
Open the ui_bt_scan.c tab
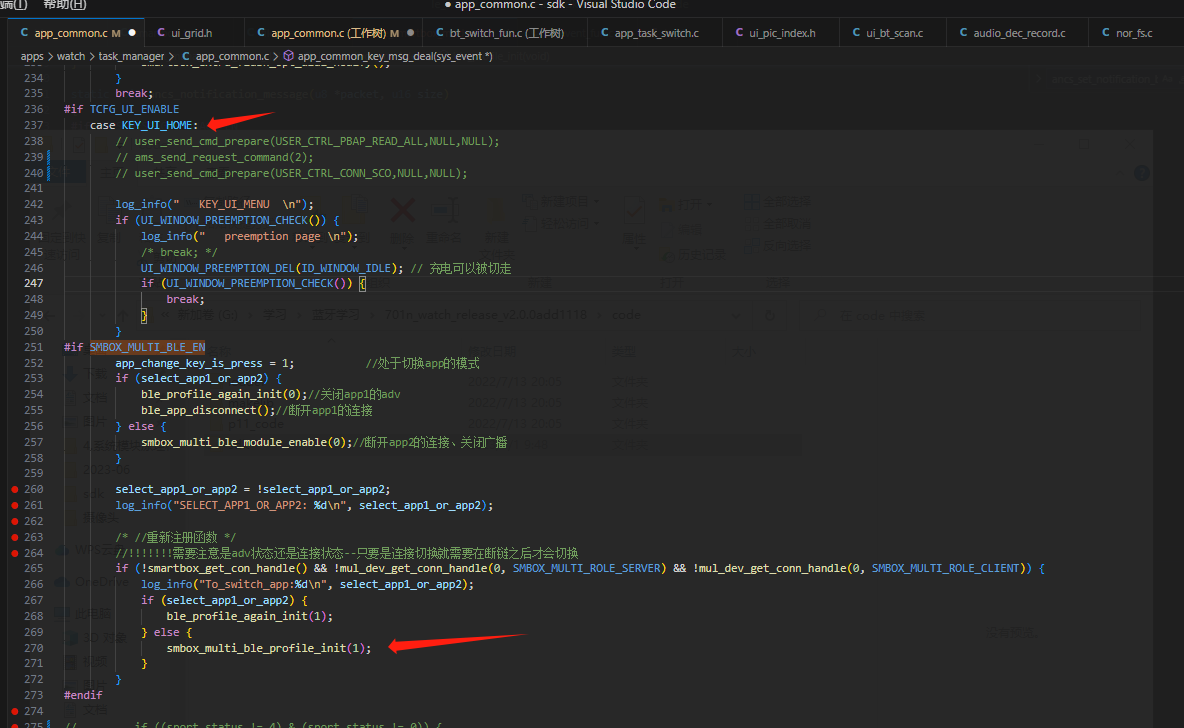coord(894,33)
